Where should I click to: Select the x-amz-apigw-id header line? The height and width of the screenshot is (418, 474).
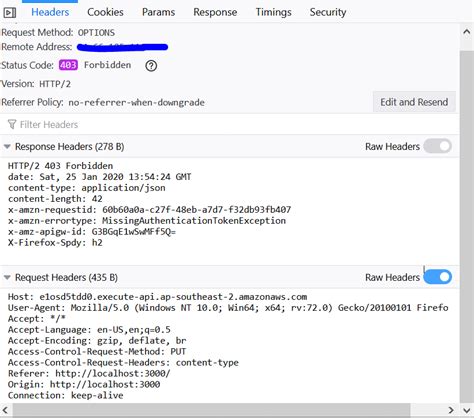(92, 232)
